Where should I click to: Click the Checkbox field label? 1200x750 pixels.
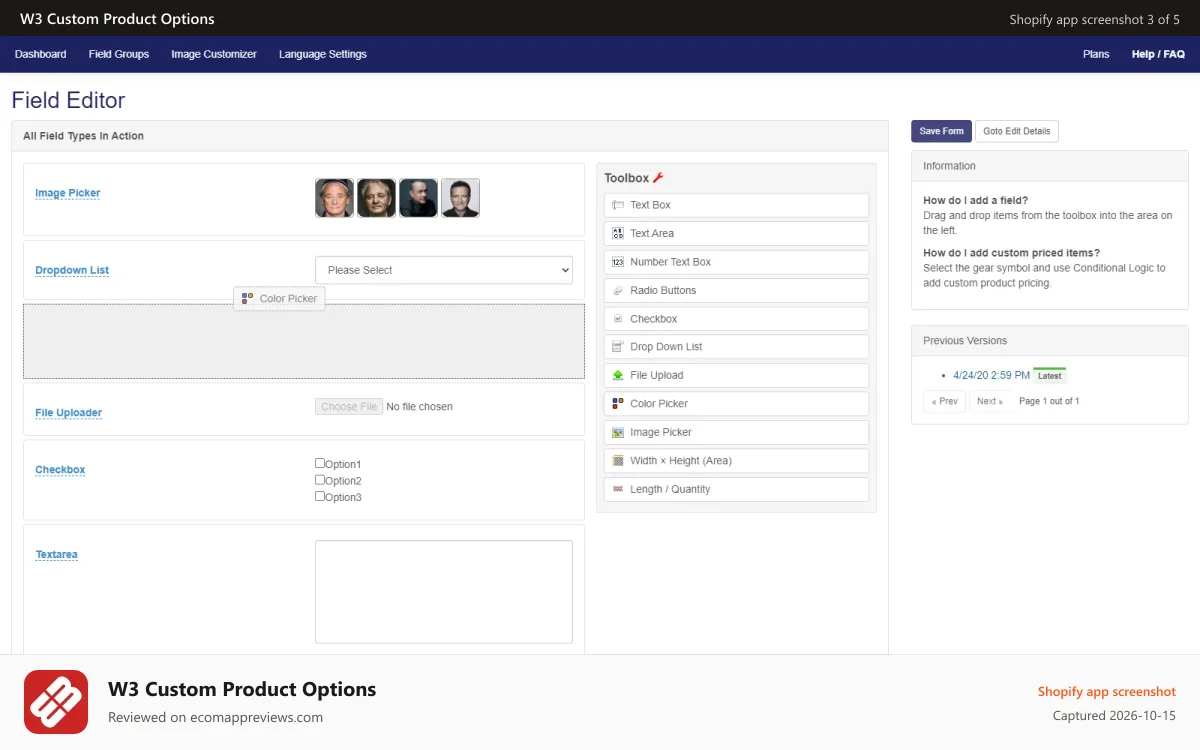[60, 469]
